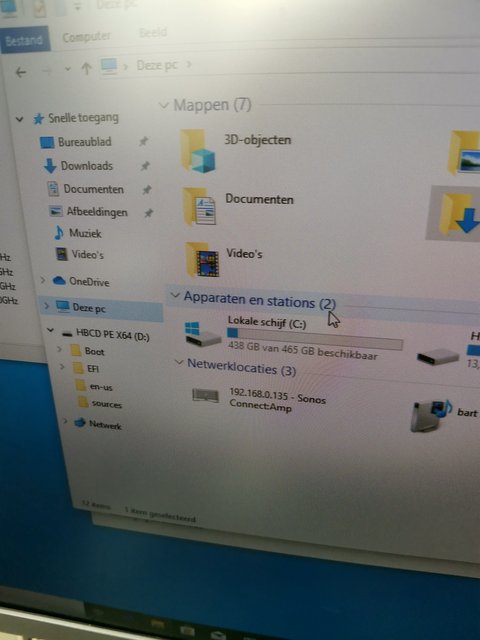Screen dimensions: 480x640
Task: Open the Bestand ribbon tab
Action: pyautogui.click(x=24, y=40)
